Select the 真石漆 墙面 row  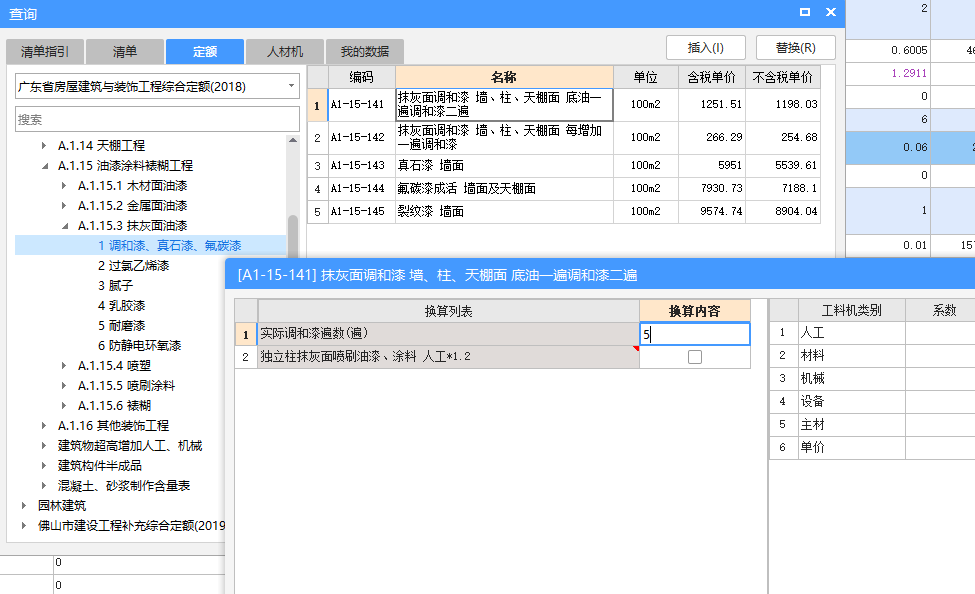coord(563,165)
